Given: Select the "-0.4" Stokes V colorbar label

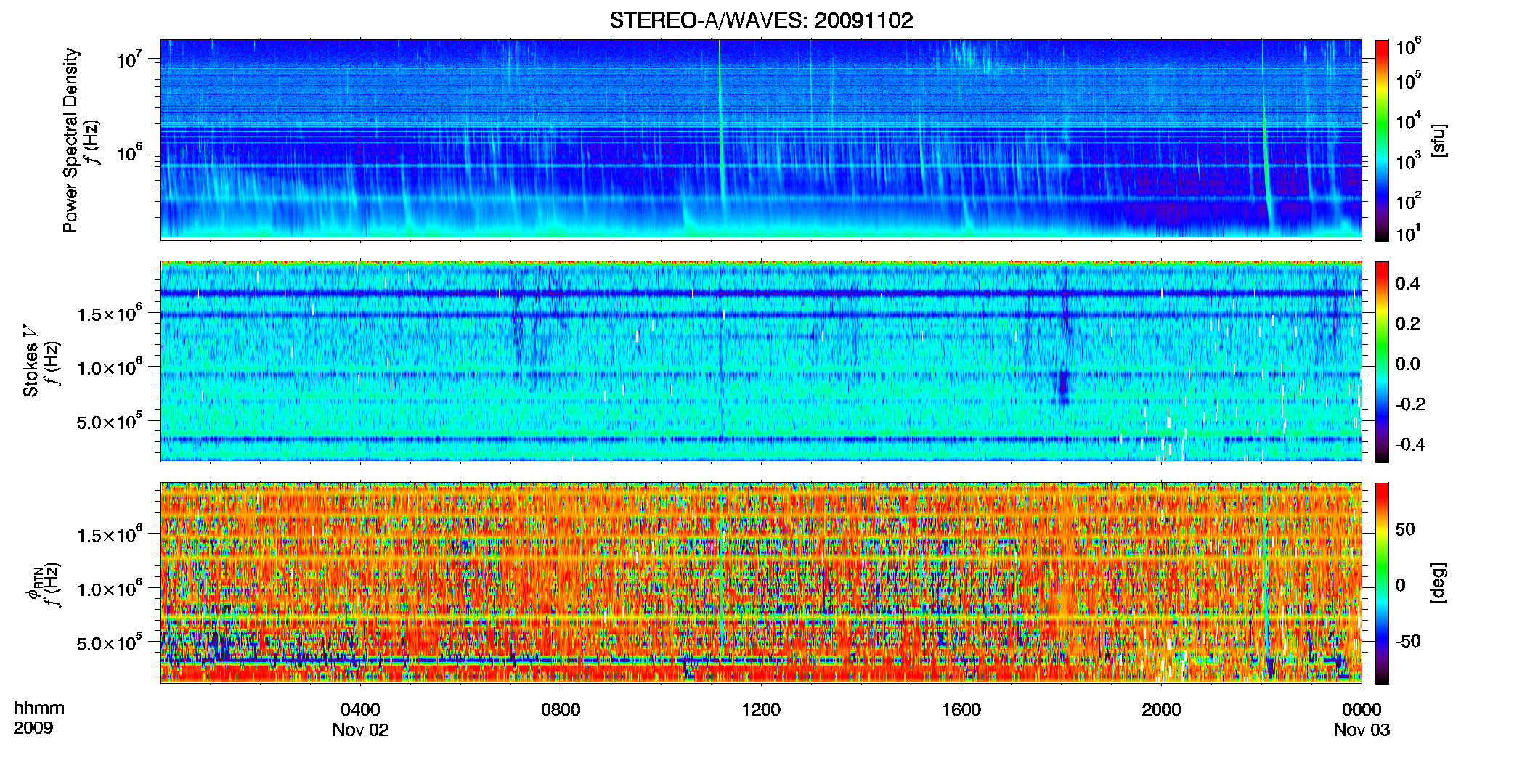Looking at the screenshot, I should point(1410,444).
